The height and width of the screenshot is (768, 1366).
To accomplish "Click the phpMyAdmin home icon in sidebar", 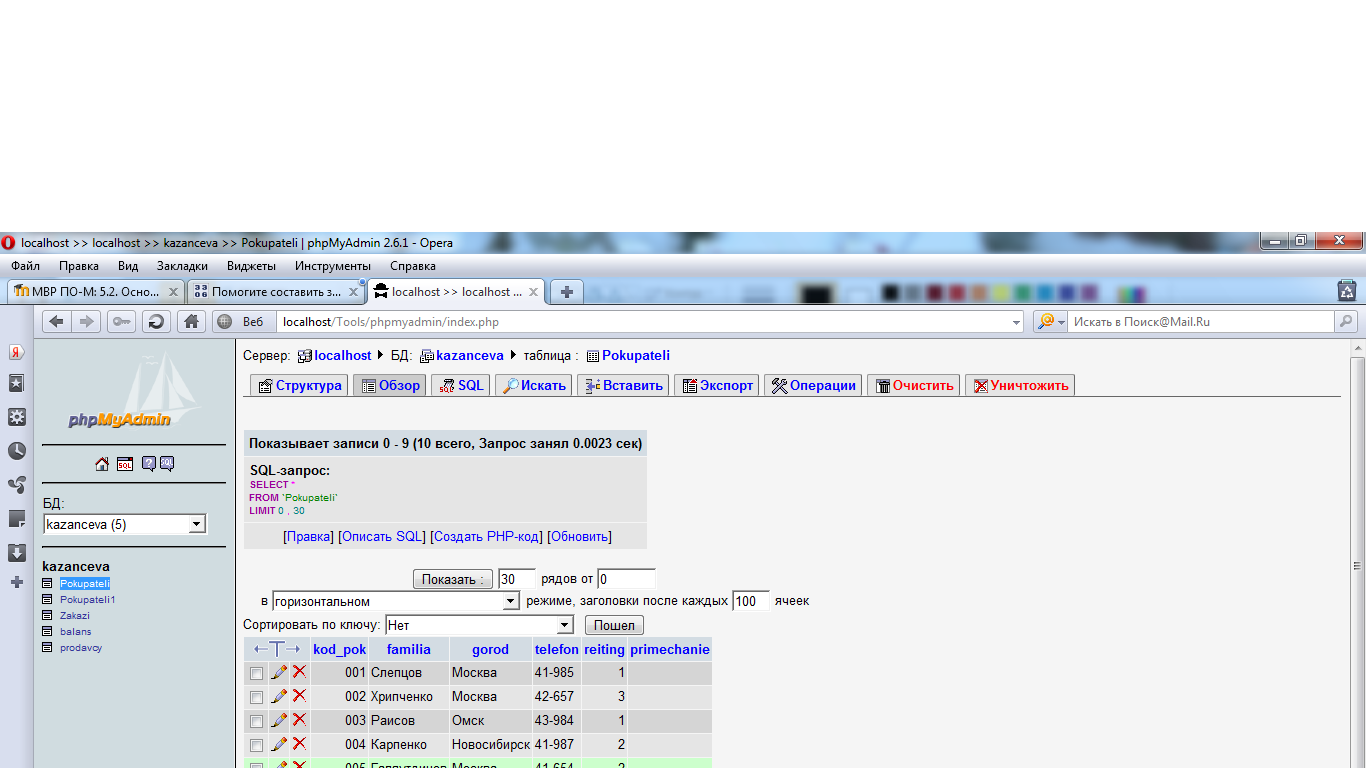I will 102,464.
